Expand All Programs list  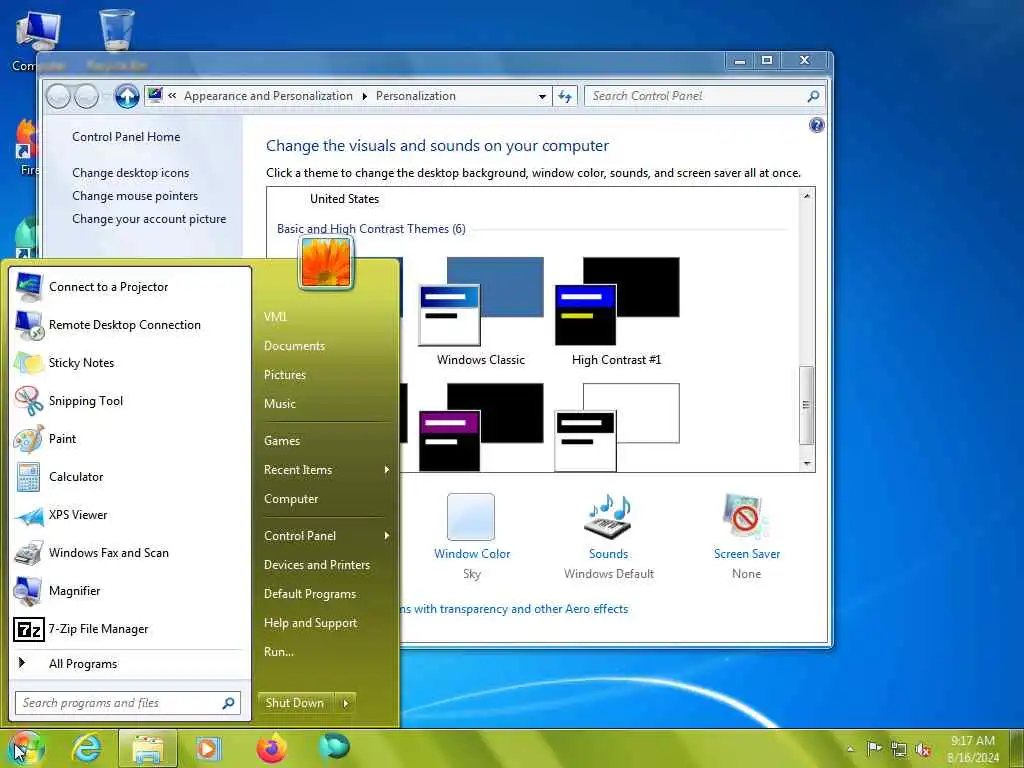coord(129,664)
